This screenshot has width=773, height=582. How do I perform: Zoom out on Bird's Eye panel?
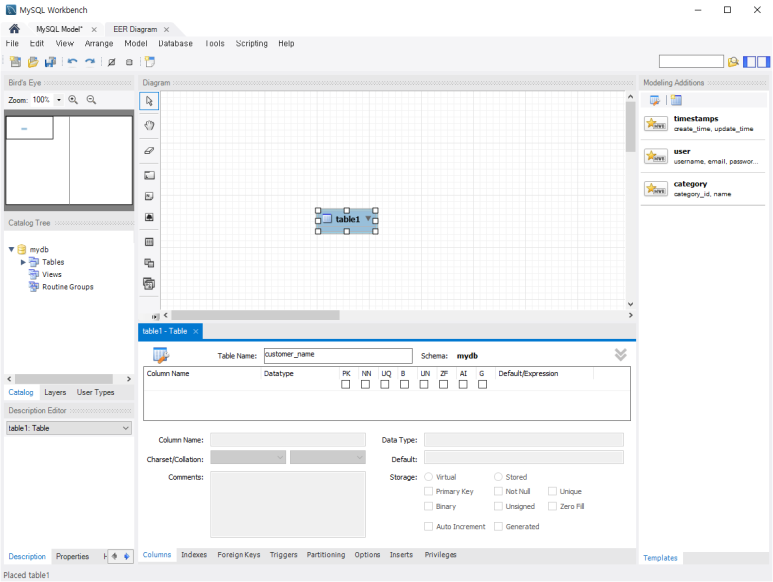pos(91,100)
